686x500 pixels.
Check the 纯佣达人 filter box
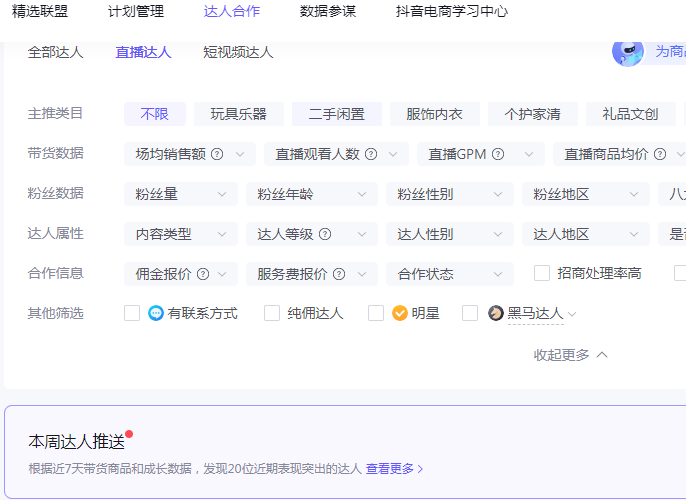coord(272,313)
